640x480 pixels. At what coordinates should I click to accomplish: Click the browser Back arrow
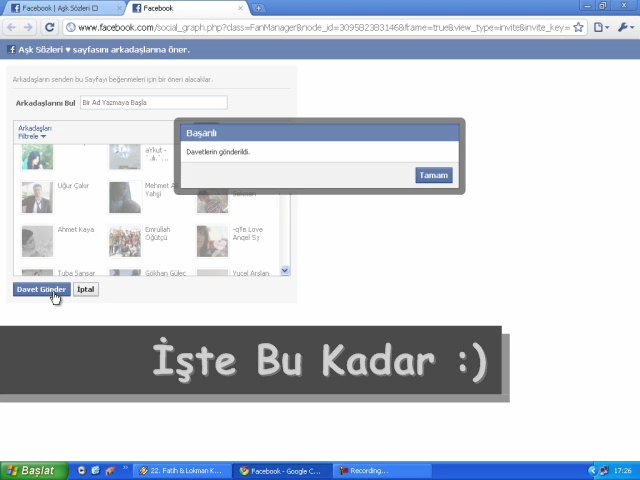[11, 27]
